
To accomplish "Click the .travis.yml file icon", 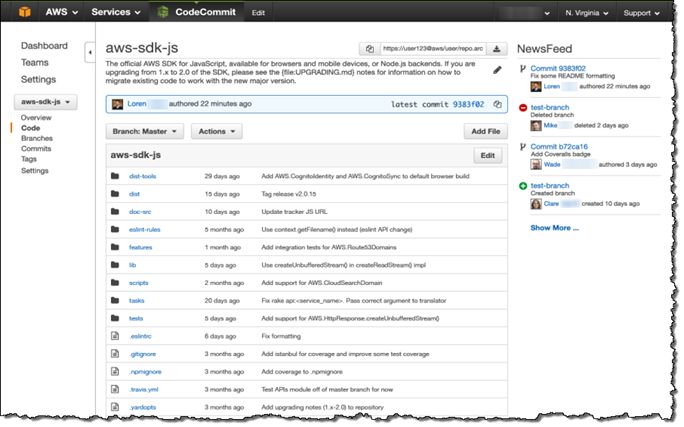I will click(x=115, y=389).
